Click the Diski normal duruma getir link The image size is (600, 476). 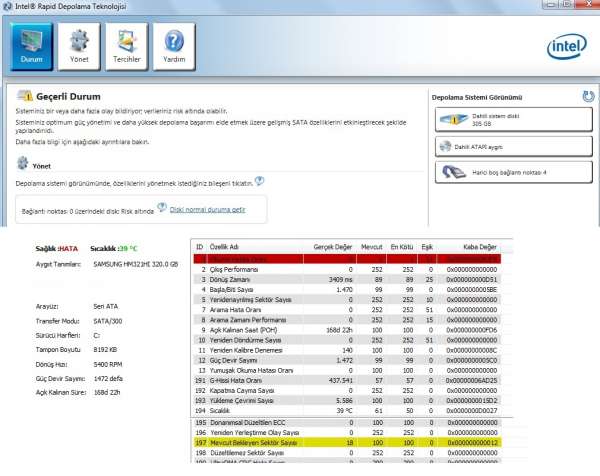pos(207,210)
